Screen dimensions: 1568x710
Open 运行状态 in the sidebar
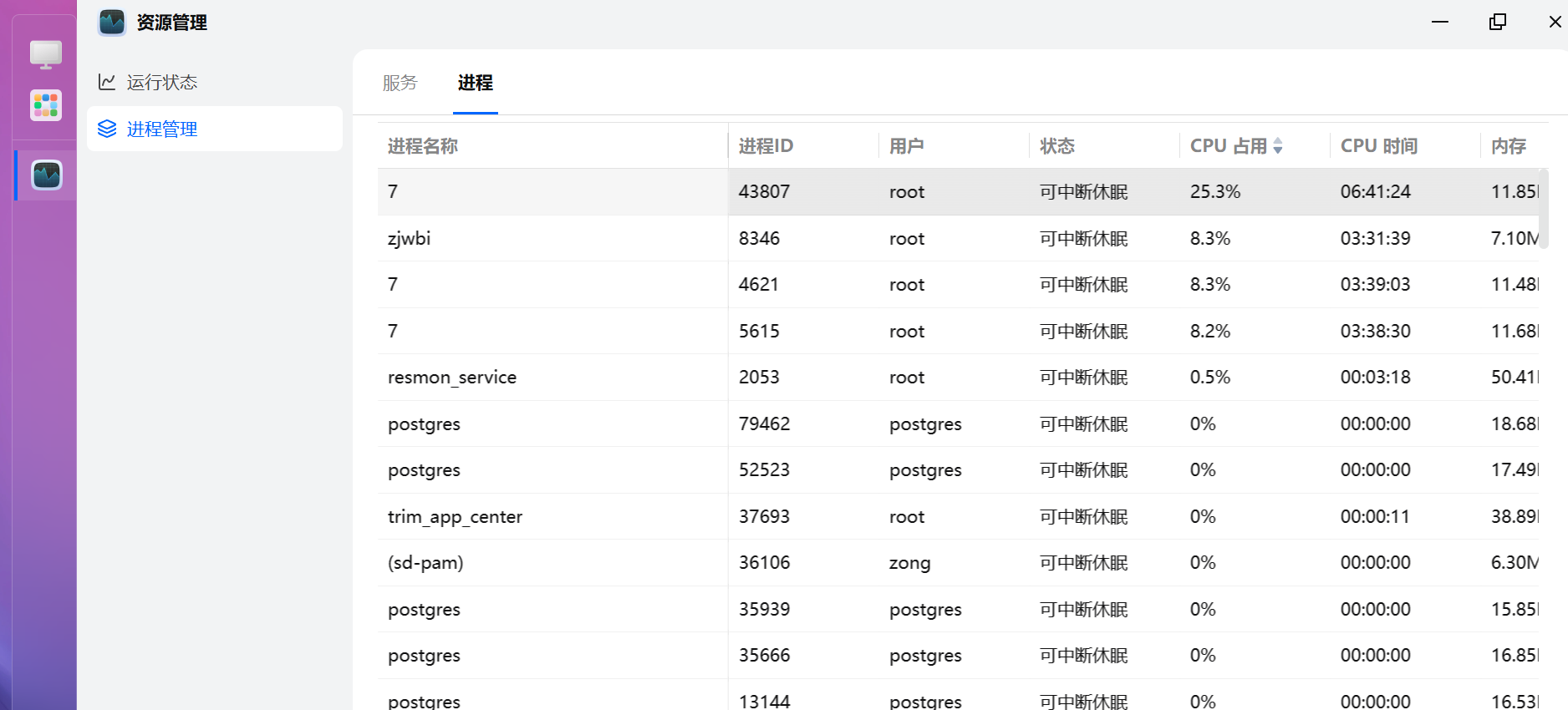pos(161,82)
